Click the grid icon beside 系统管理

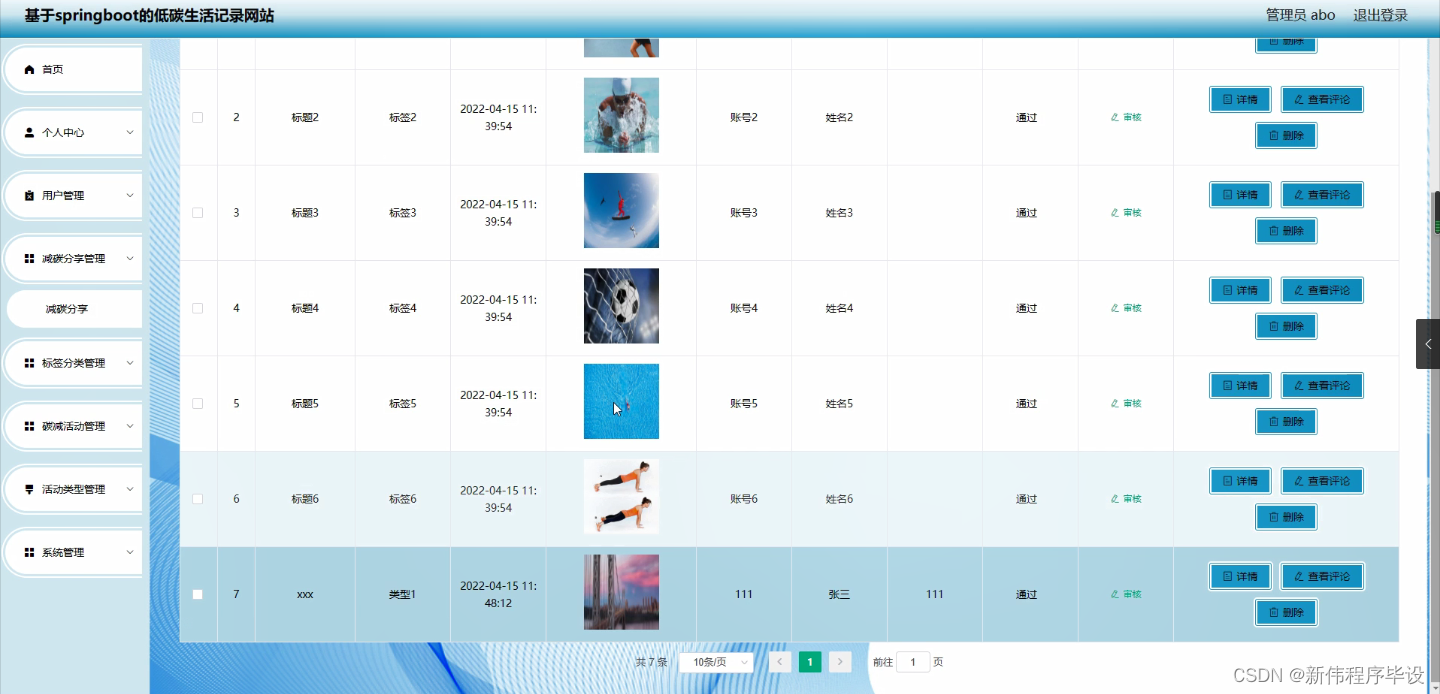coord(29,553)
